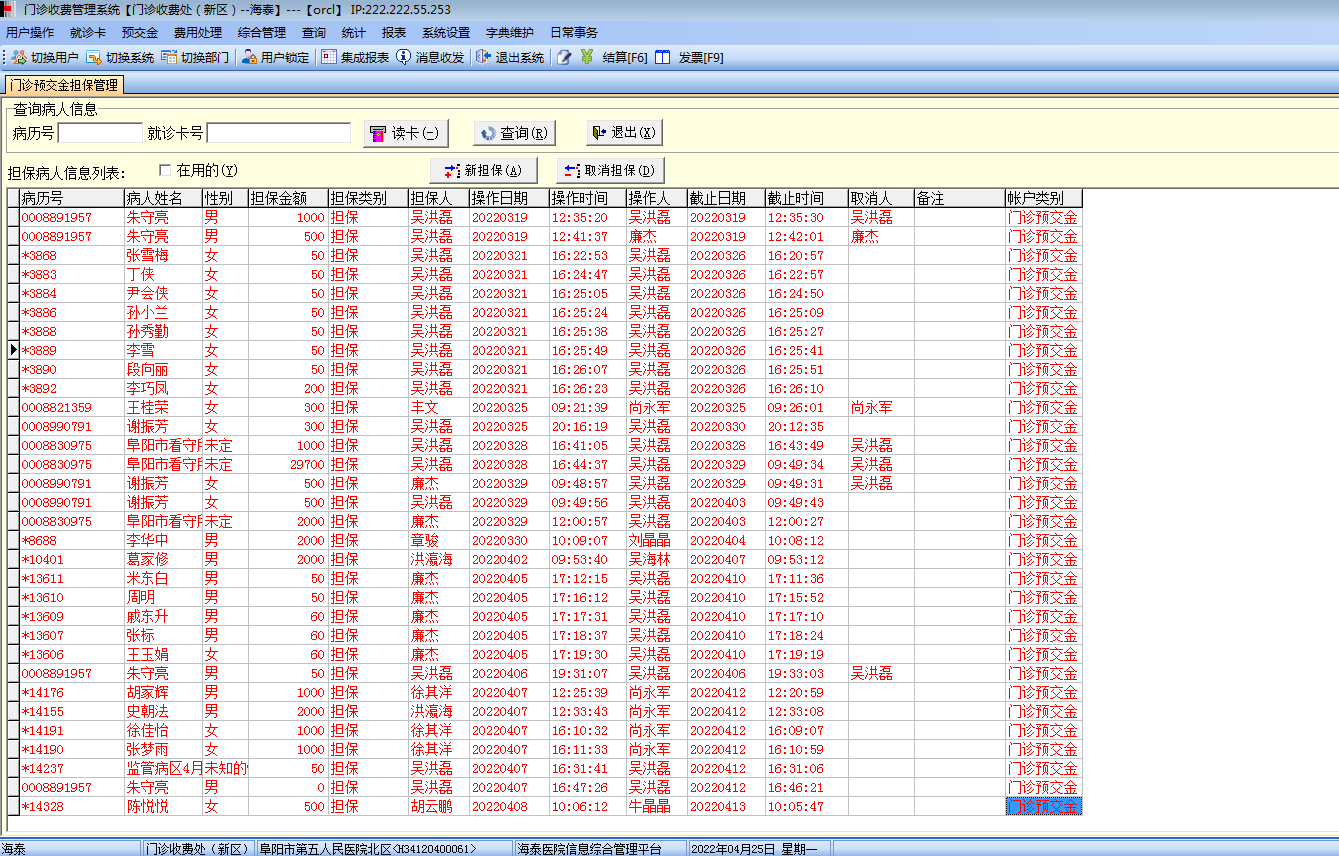Click the 就诊卡号 input field

pos(279,133)
